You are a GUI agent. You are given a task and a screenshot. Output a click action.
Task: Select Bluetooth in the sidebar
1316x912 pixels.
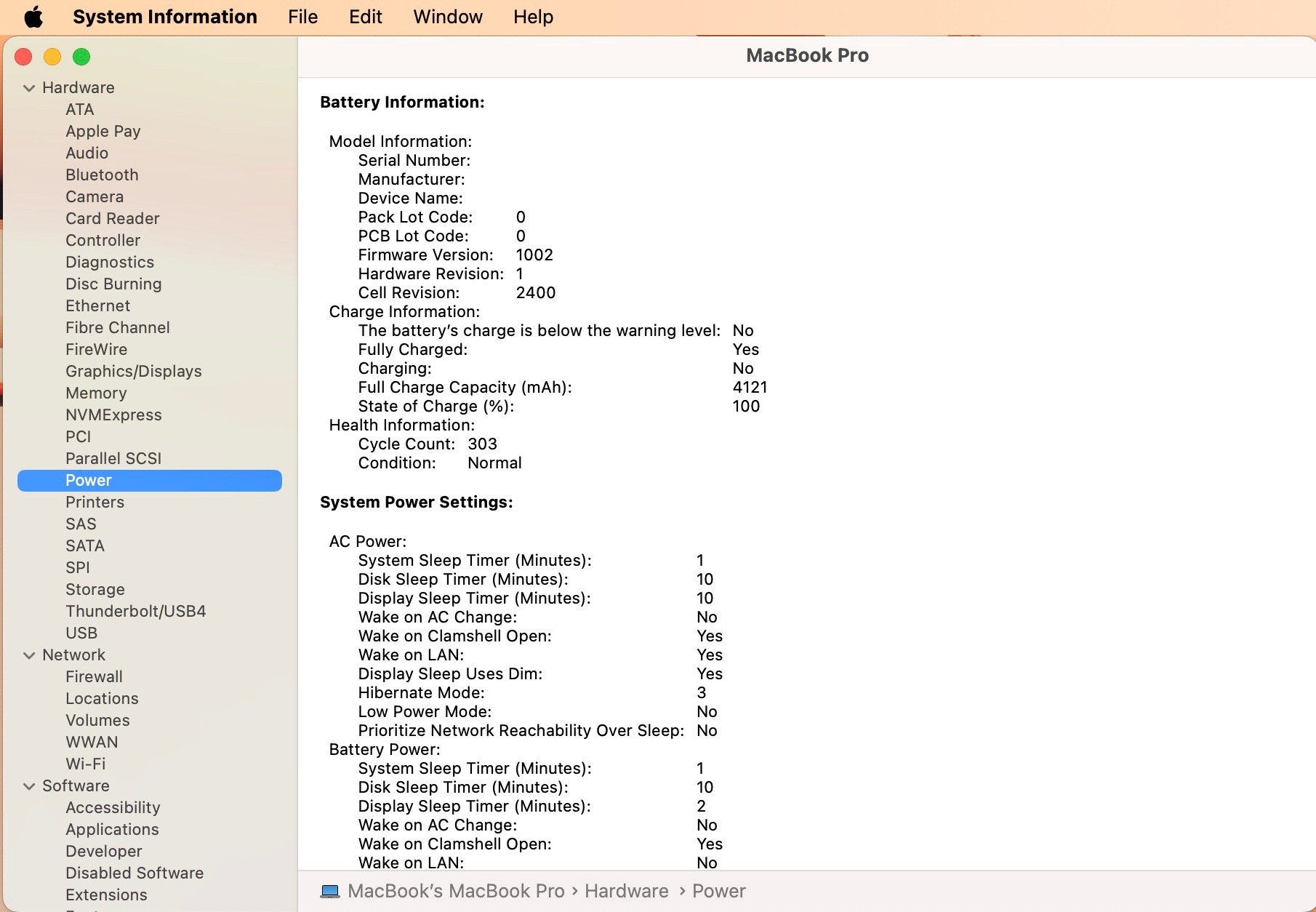pos(102,175)
